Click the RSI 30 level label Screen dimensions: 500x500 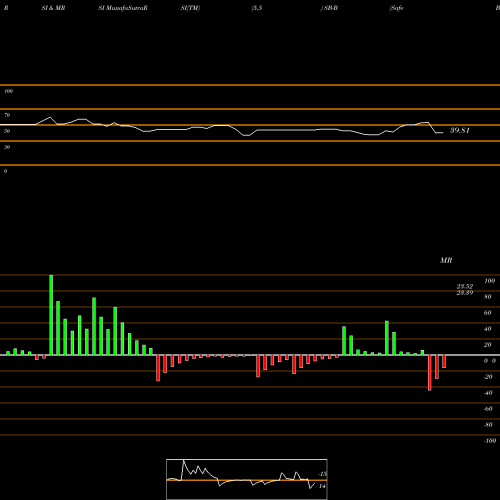[x=7, y=147]
